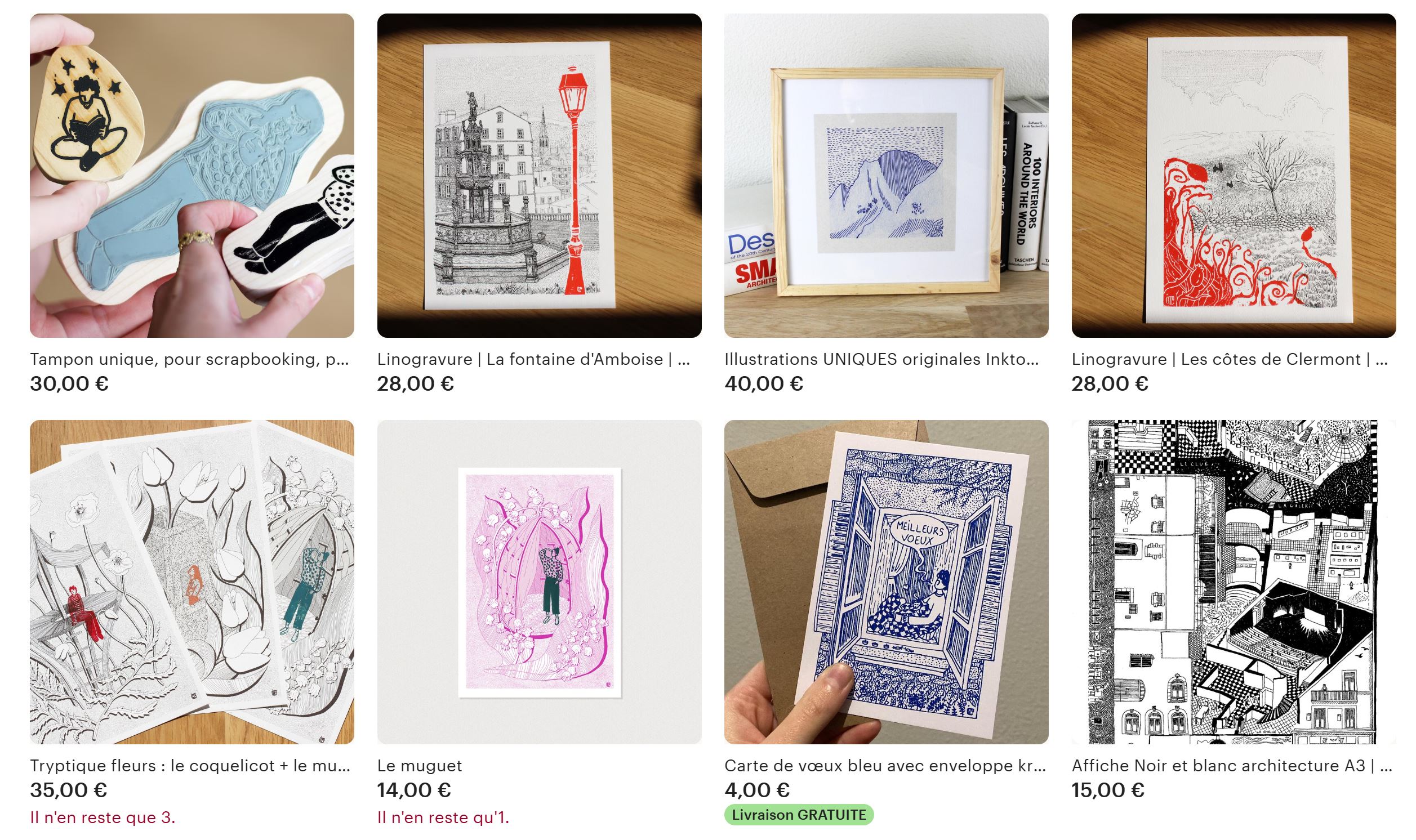Click the 40,00 € price label
Screen dimensions: 1416x840
pyautogui.click(x=764, y=384)
